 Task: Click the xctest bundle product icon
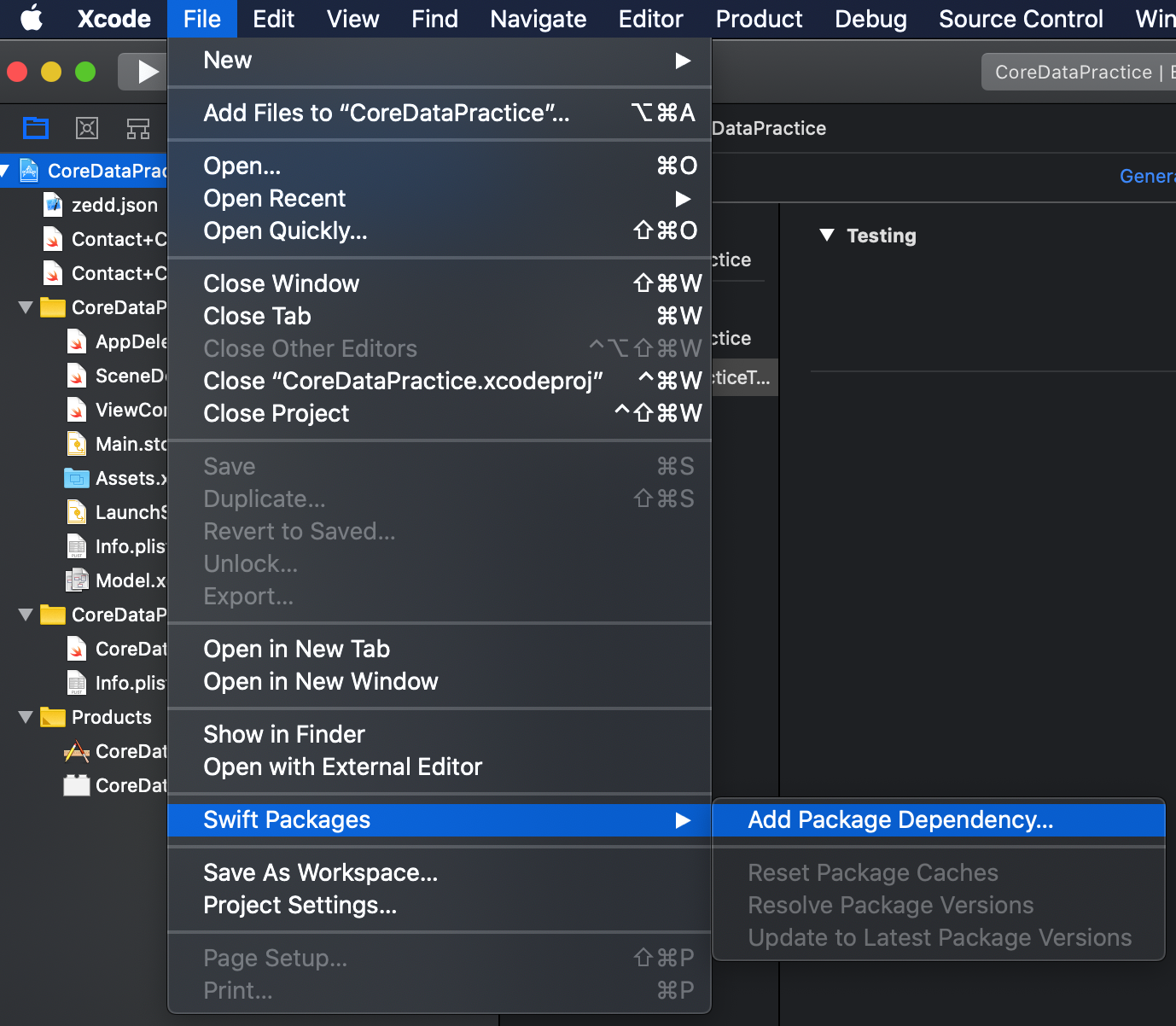click(77, 785)
